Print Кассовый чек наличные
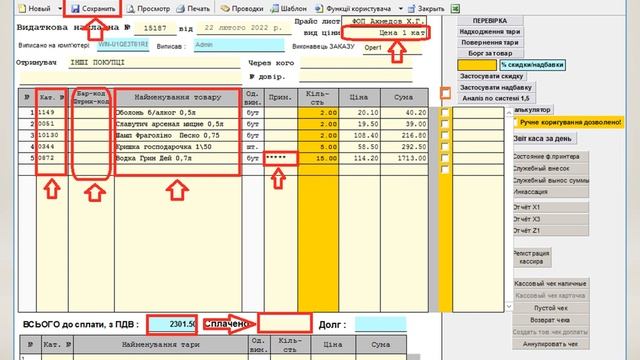This screenshot has height=360, width=640. tap(550, 283)
